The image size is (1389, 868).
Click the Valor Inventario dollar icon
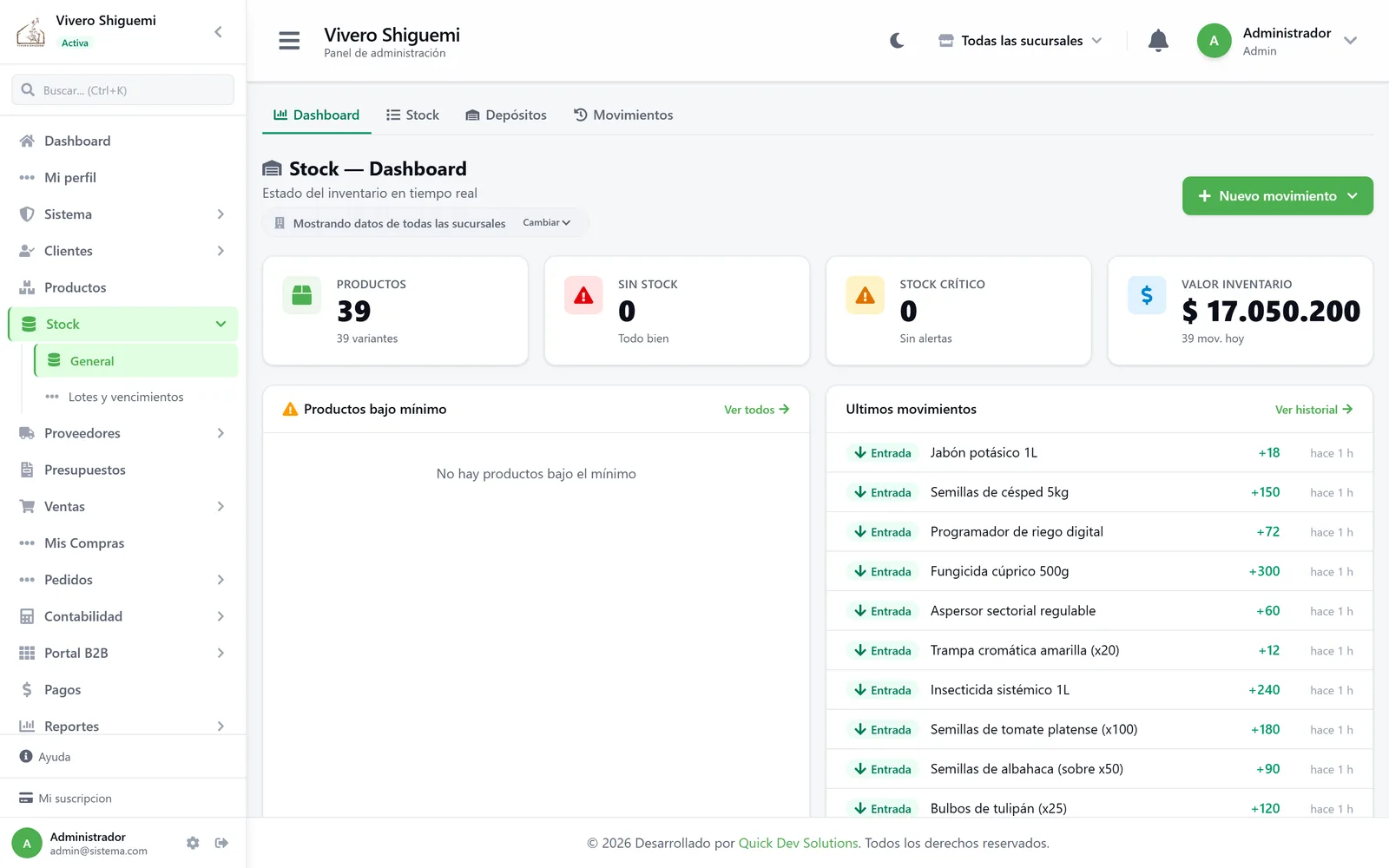coord(1147,295)
